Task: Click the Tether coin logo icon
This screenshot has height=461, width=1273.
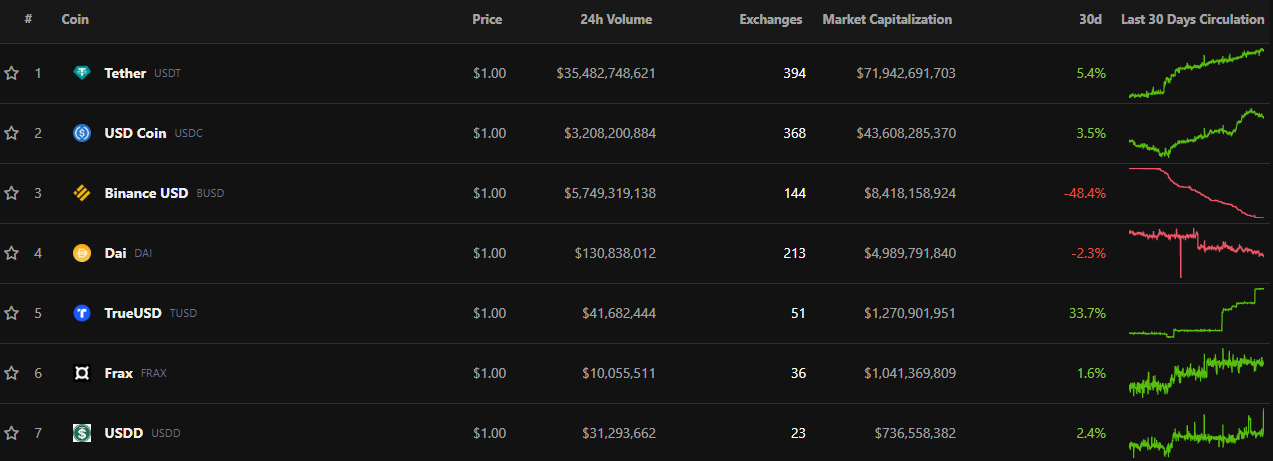Action: [82, 73]
